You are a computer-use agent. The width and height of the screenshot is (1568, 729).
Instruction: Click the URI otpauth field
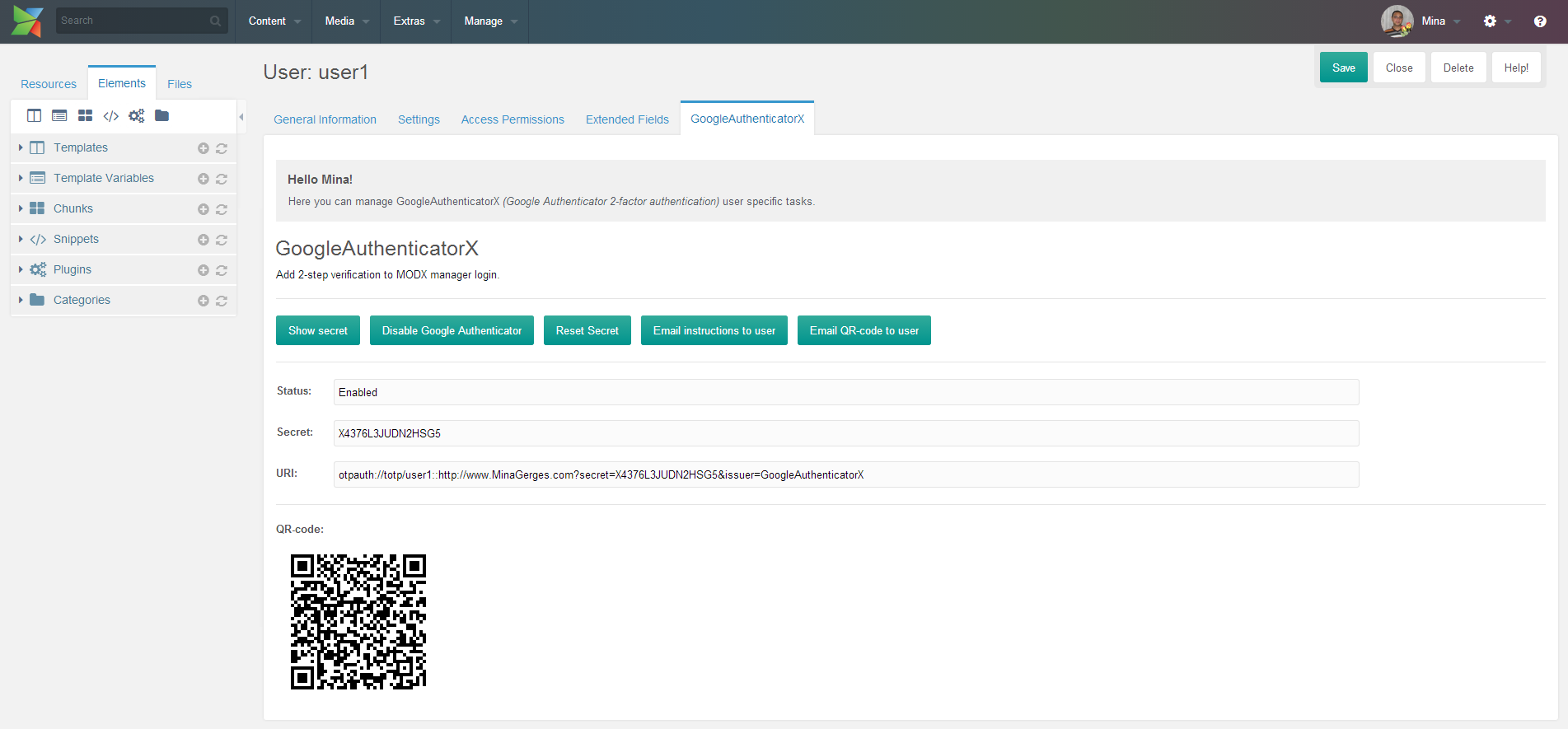point(846,474)
